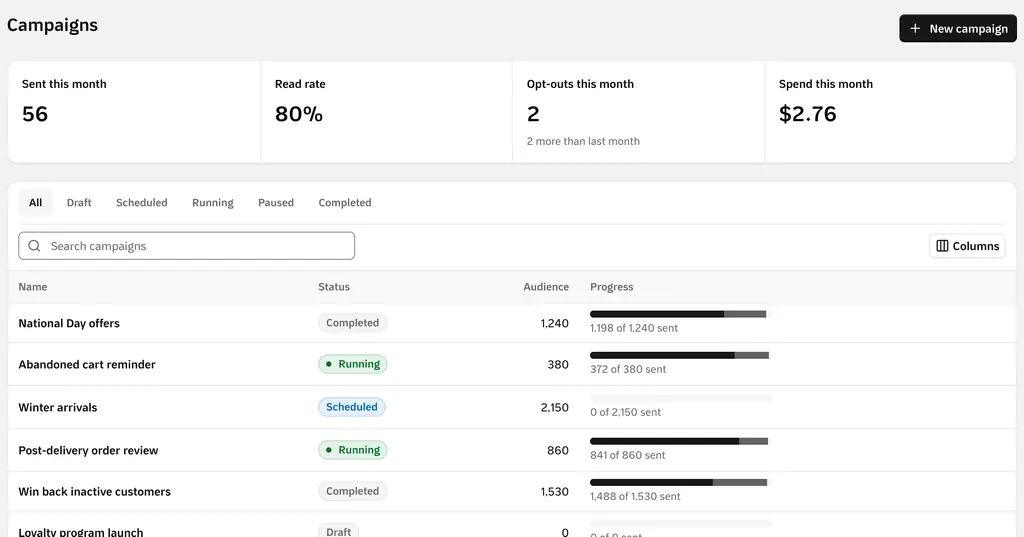Open Post-delivery order review campaign
Screen dimensions: 1024x537
click(88, 451)
